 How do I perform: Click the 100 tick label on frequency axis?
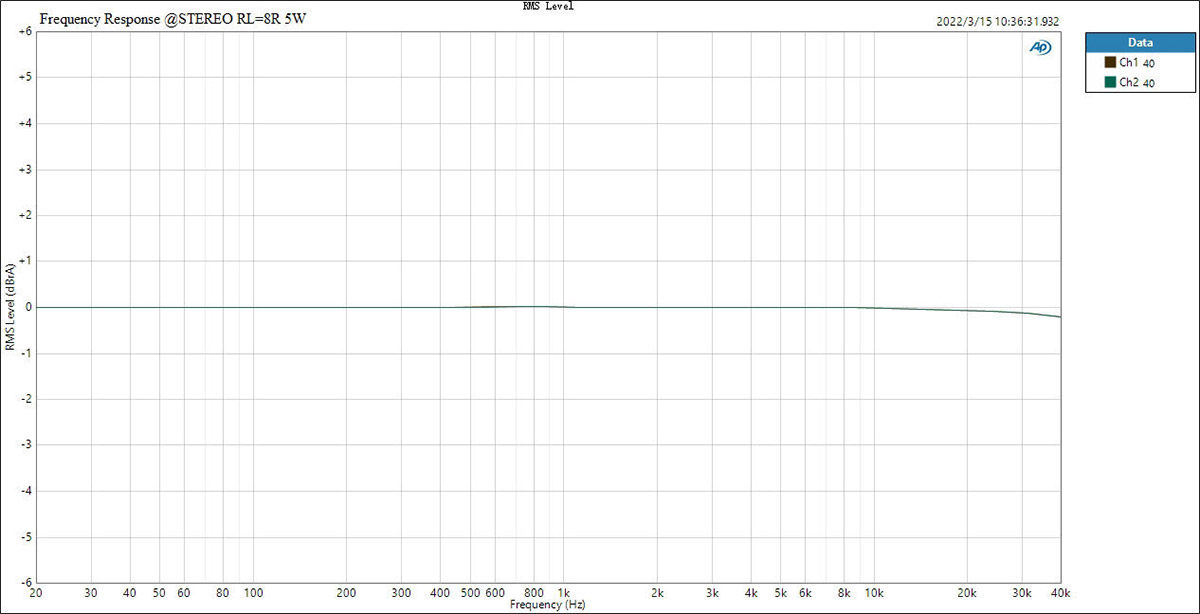[x=253, y=593]
